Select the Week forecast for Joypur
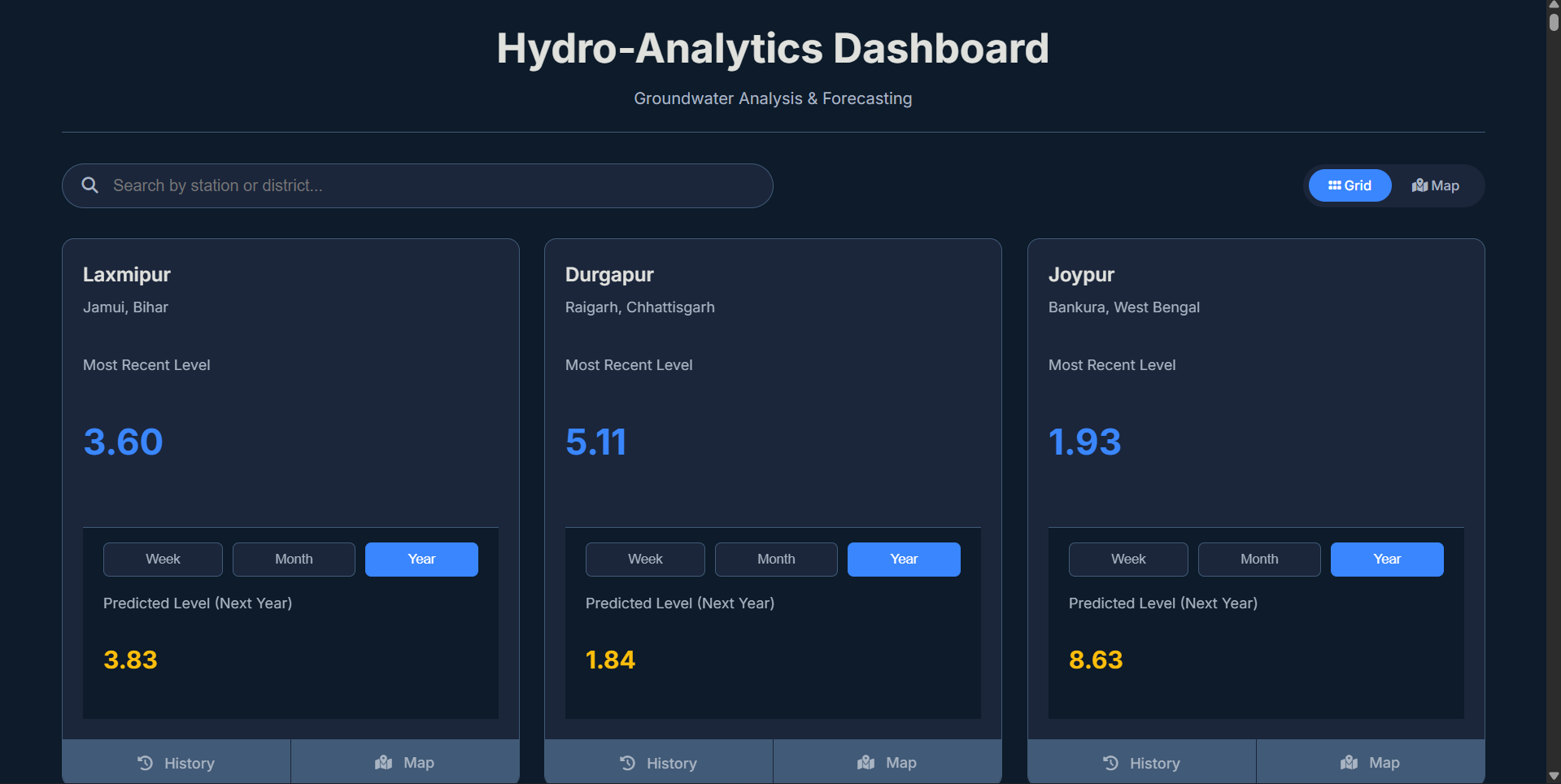The image size is (1561, 784). pos(1128,560)
